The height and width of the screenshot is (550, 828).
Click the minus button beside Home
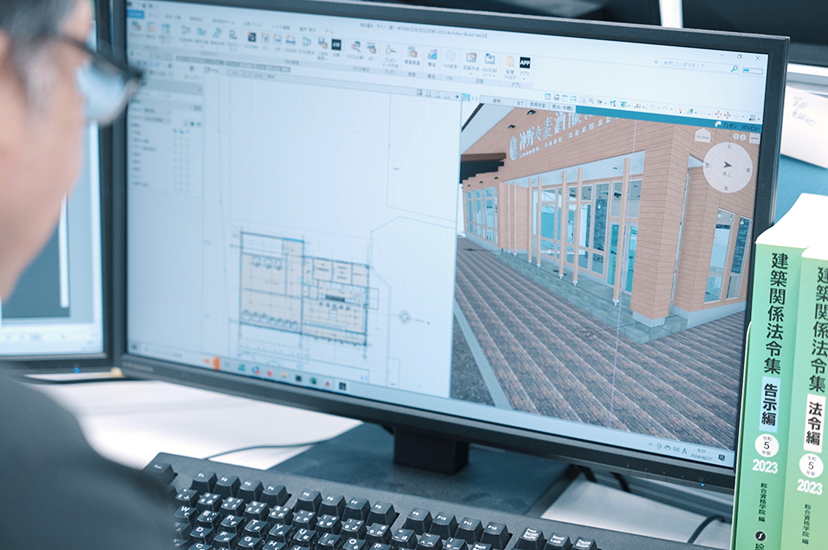(x=755, y=138)
